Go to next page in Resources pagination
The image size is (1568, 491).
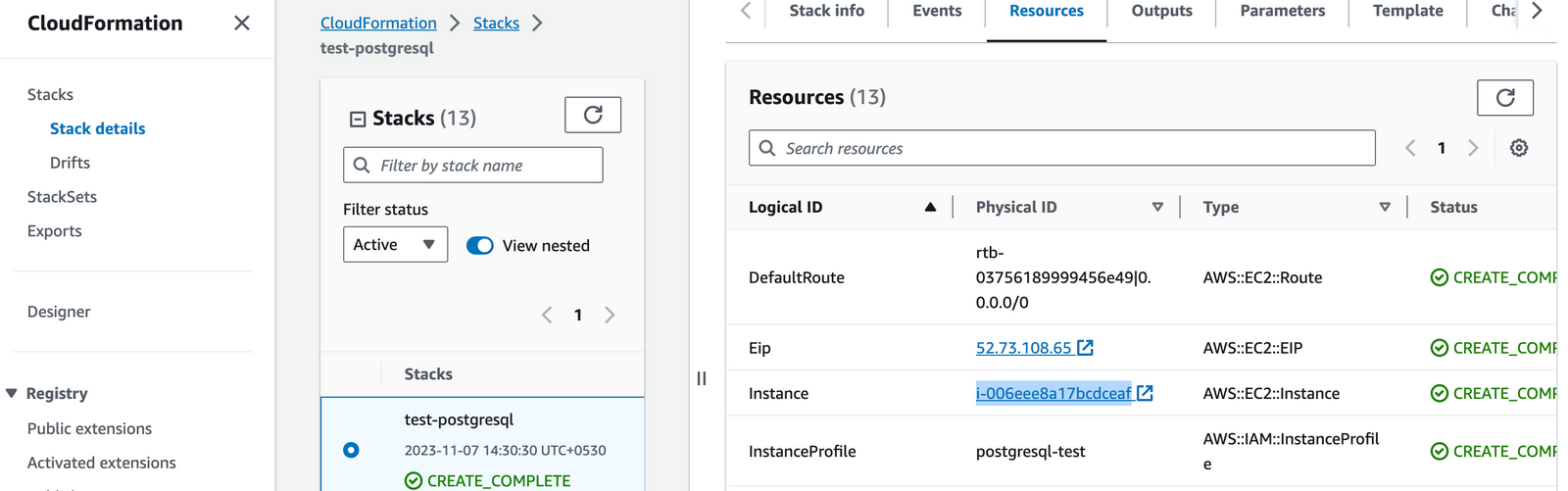click(1473, 148)
